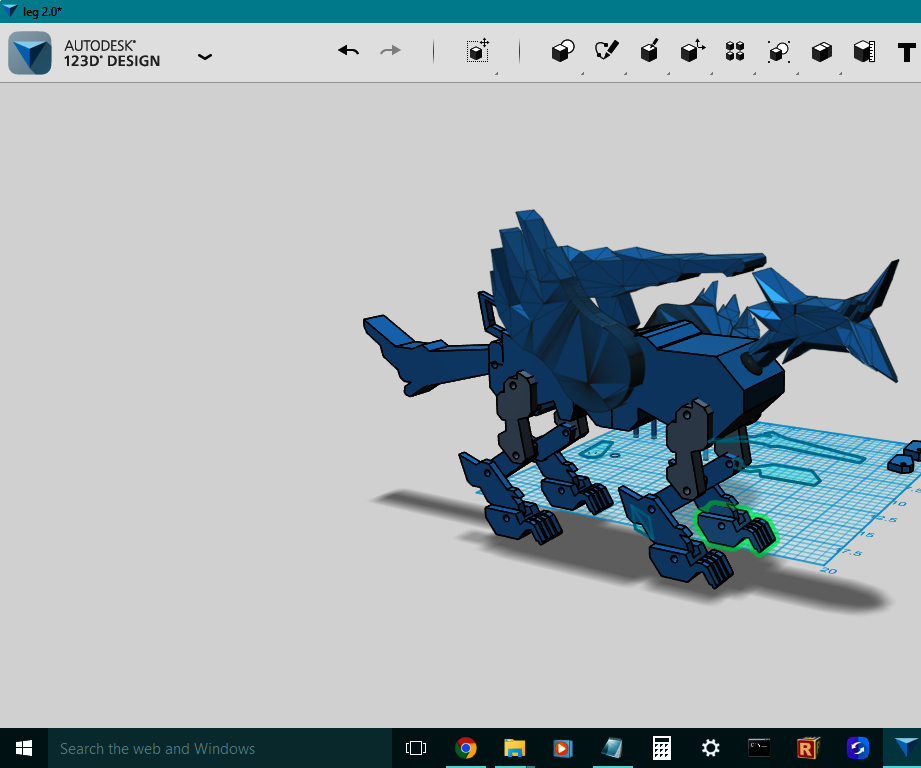Select the Measure tool

[864, 50]
